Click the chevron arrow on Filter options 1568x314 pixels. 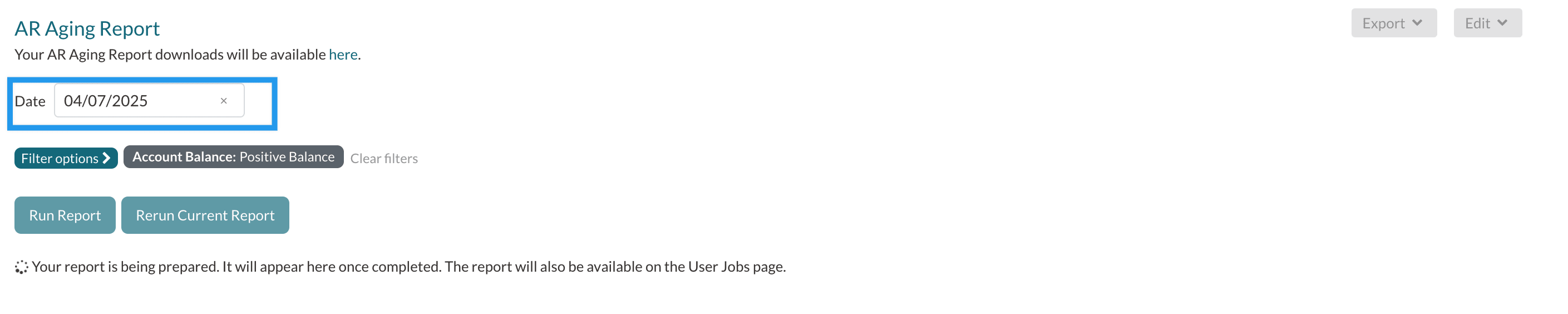pyautogui.click(x=106, y=158)
